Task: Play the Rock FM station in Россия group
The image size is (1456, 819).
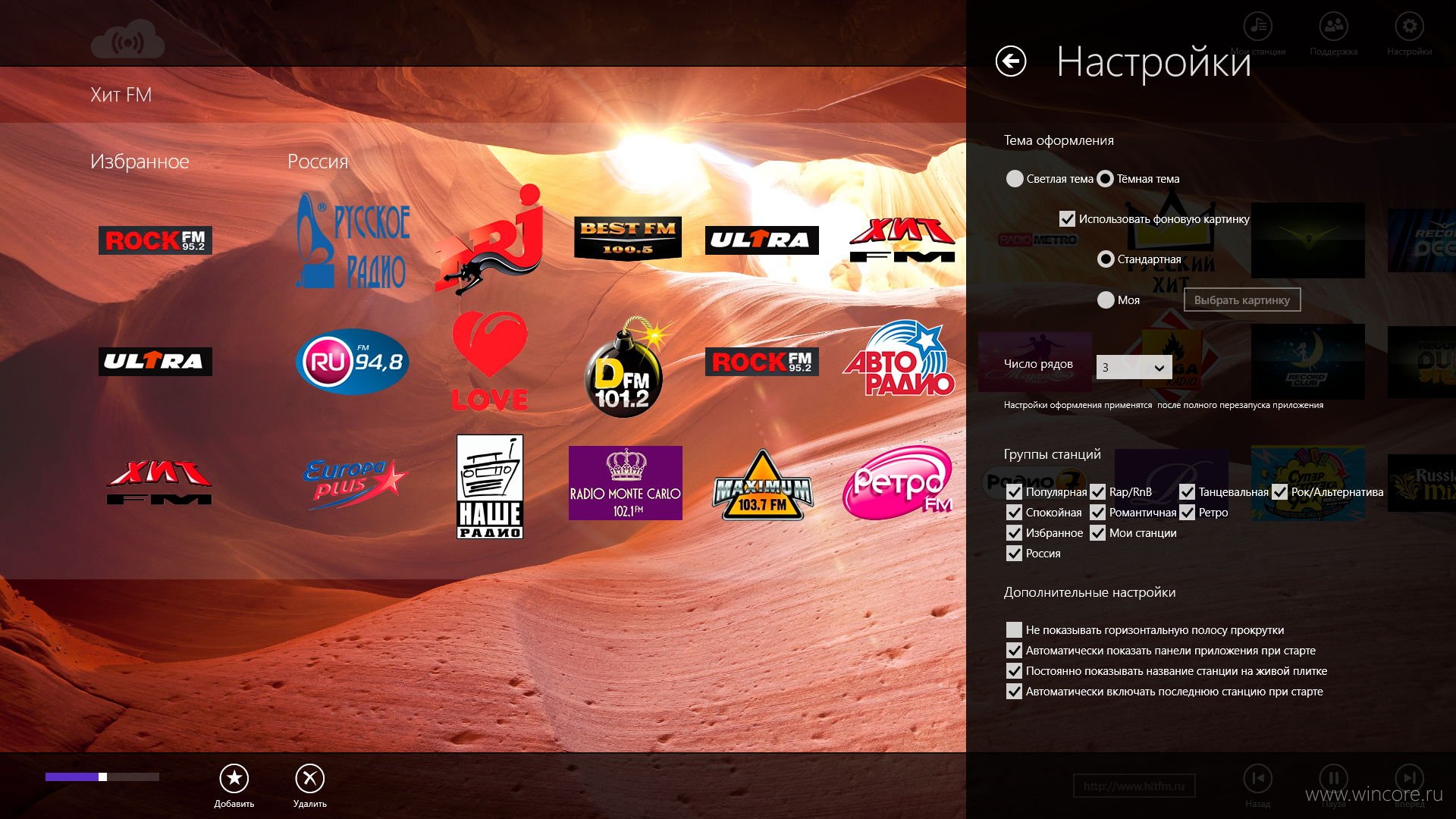Action: (762, 362)
